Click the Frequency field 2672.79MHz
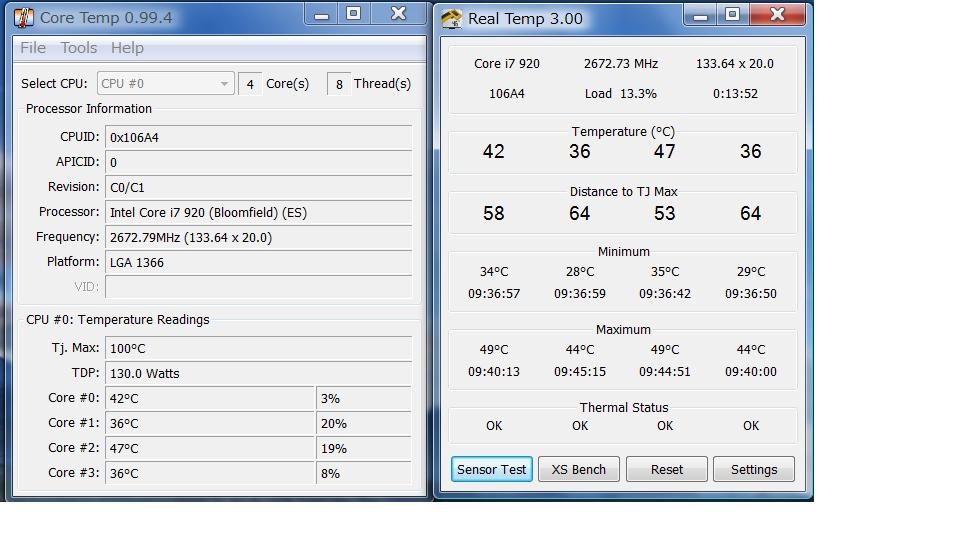Viewport: 960px width, 540px height. click(258, 238)
